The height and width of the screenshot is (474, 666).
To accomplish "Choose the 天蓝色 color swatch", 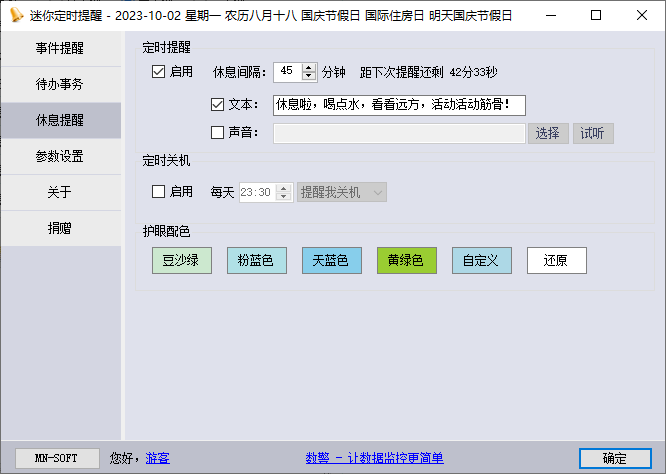I will click(331, 261).
